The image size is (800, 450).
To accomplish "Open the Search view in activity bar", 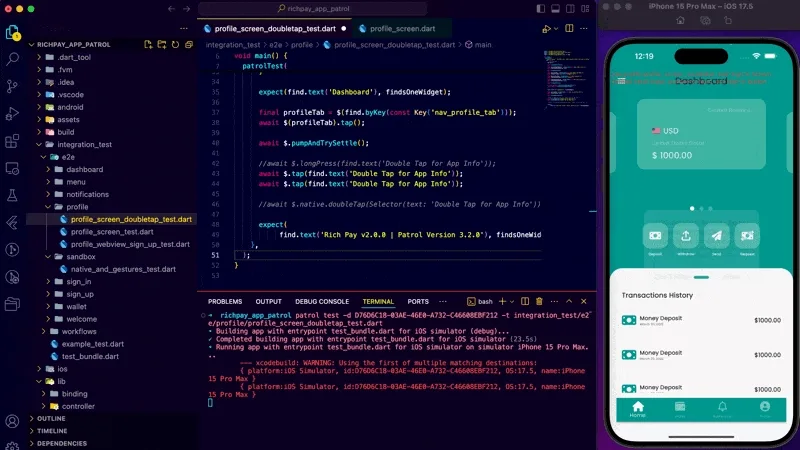I will point(13,59).
